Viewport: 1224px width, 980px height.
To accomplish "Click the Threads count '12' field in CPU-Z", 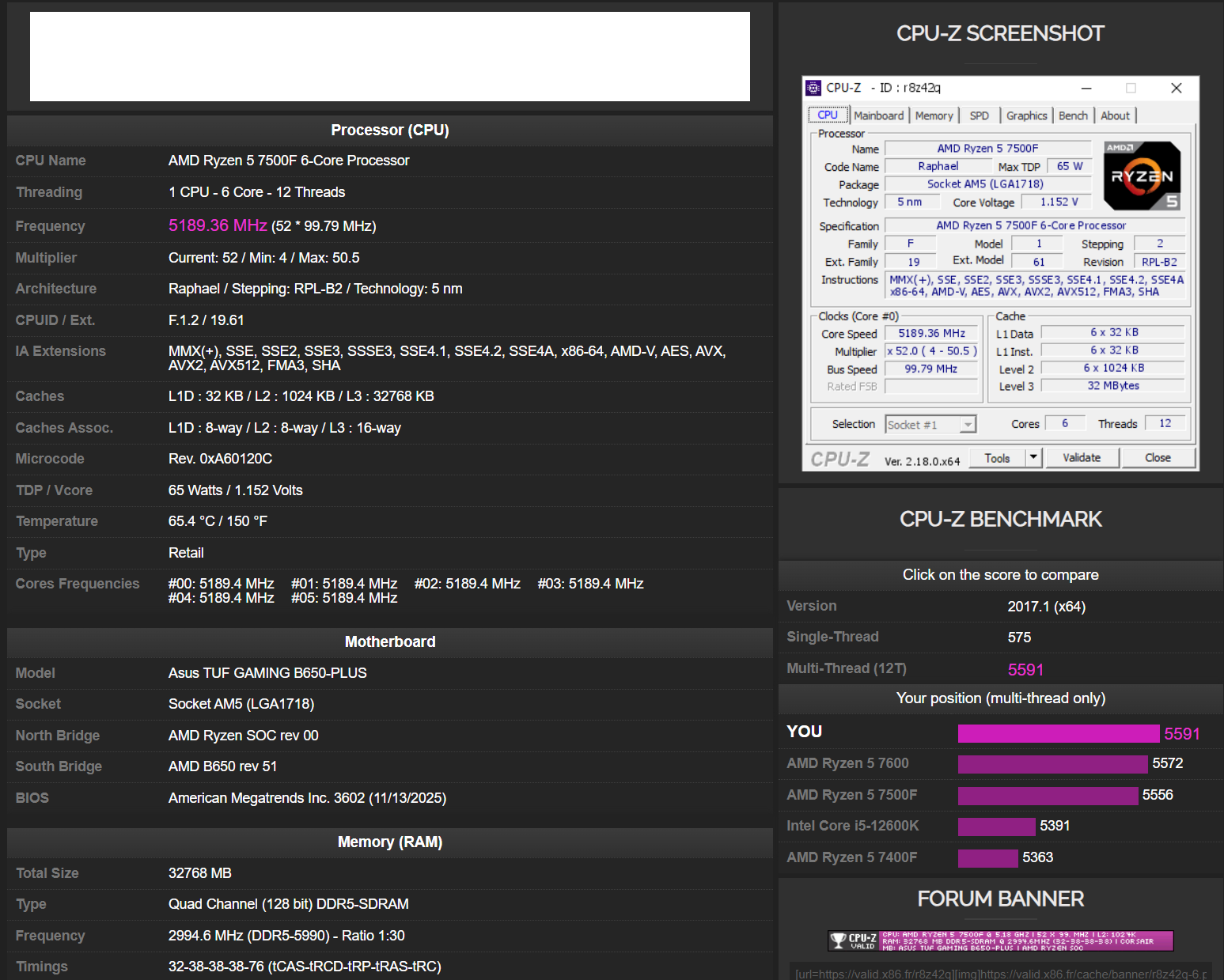I will coord(1165,423).
